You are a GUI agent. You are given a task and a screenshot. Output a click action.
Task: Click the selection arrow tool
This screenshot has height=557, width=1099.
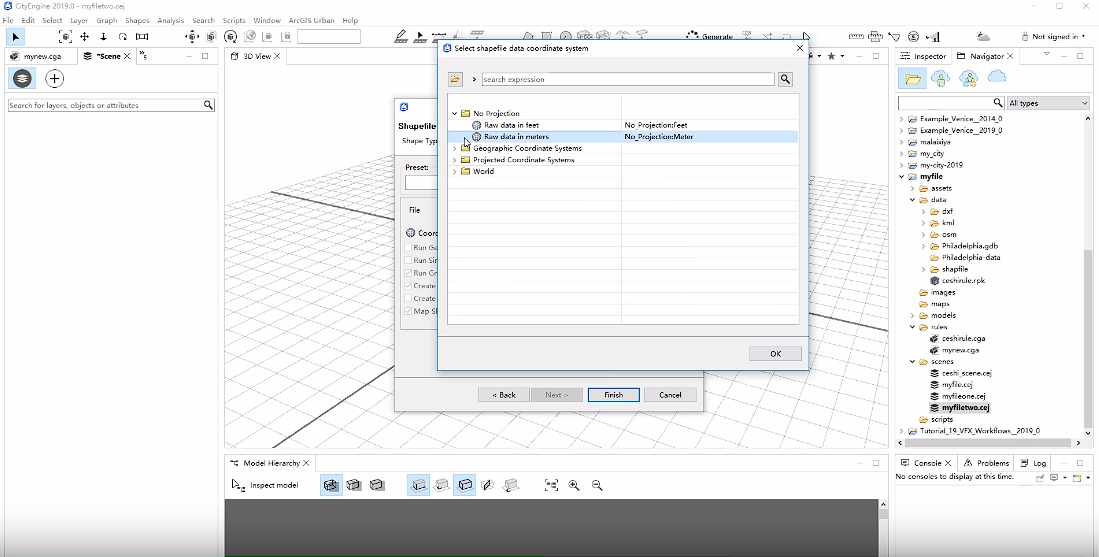[x=16, y=37]
